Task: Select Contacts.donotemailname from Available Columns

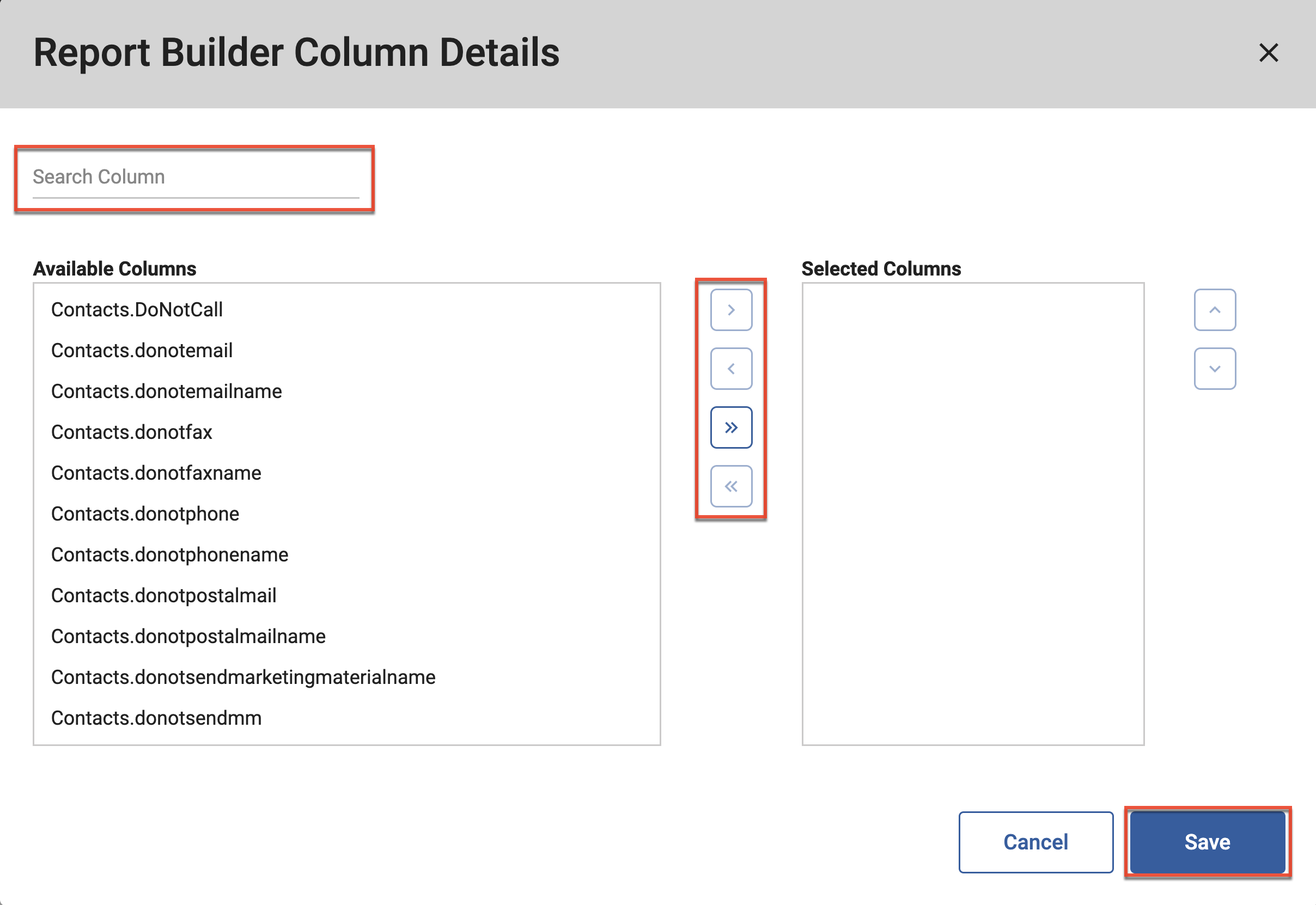Action: [166, 392]
